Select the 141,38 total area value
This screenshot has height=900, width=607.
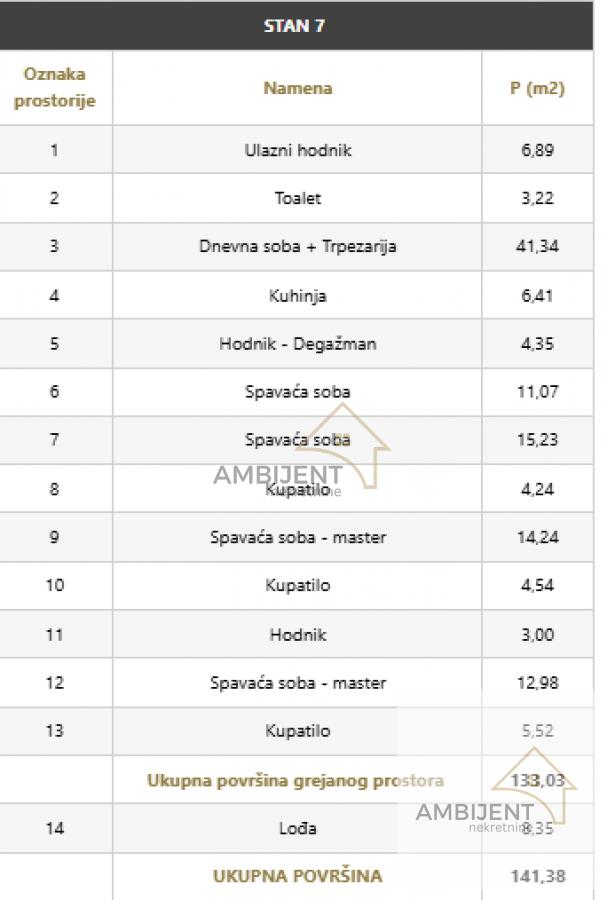537,876
